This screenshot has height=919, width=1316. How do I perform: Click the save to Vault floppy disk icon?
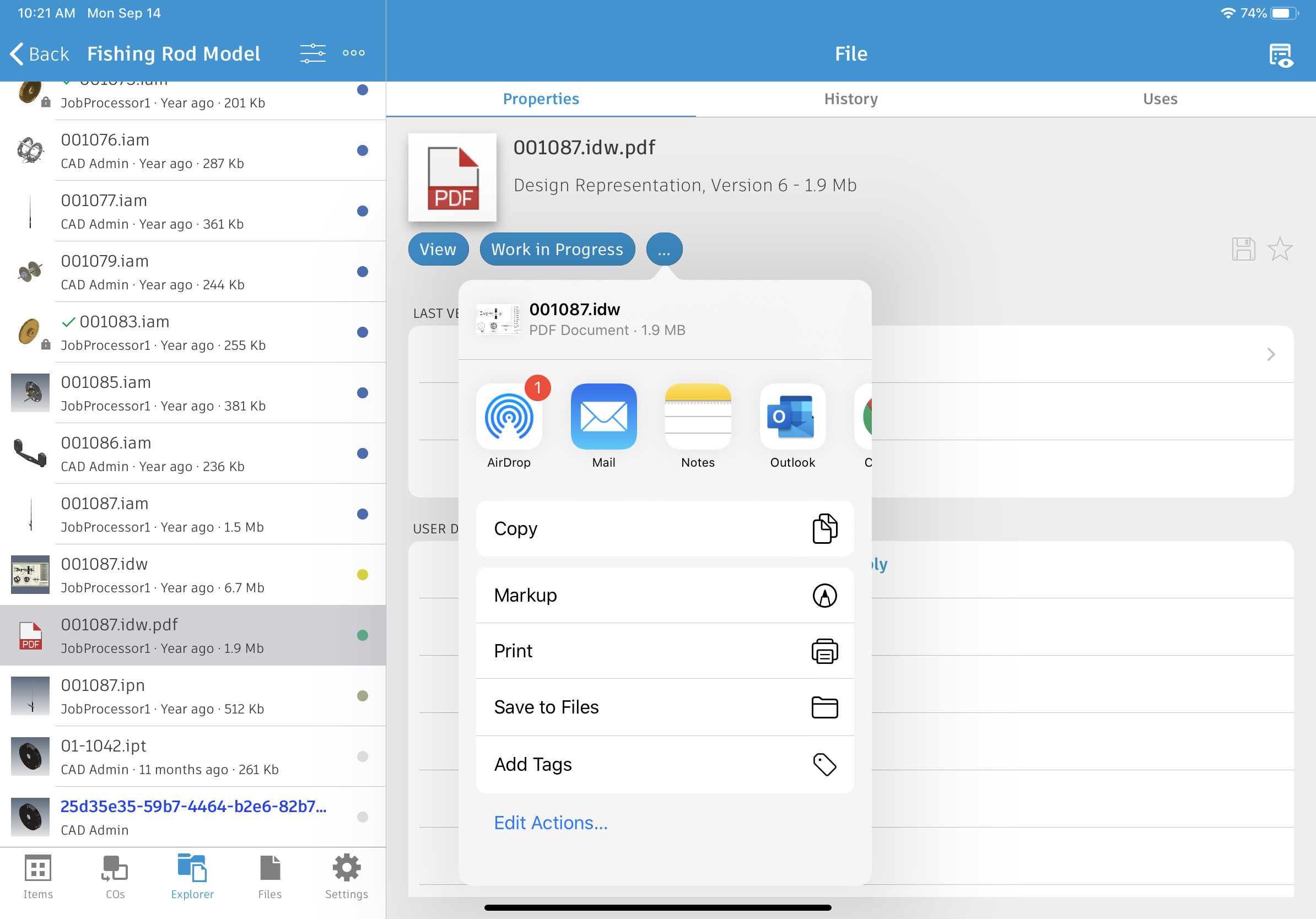pyautogui.click(x=1243, y=248)
